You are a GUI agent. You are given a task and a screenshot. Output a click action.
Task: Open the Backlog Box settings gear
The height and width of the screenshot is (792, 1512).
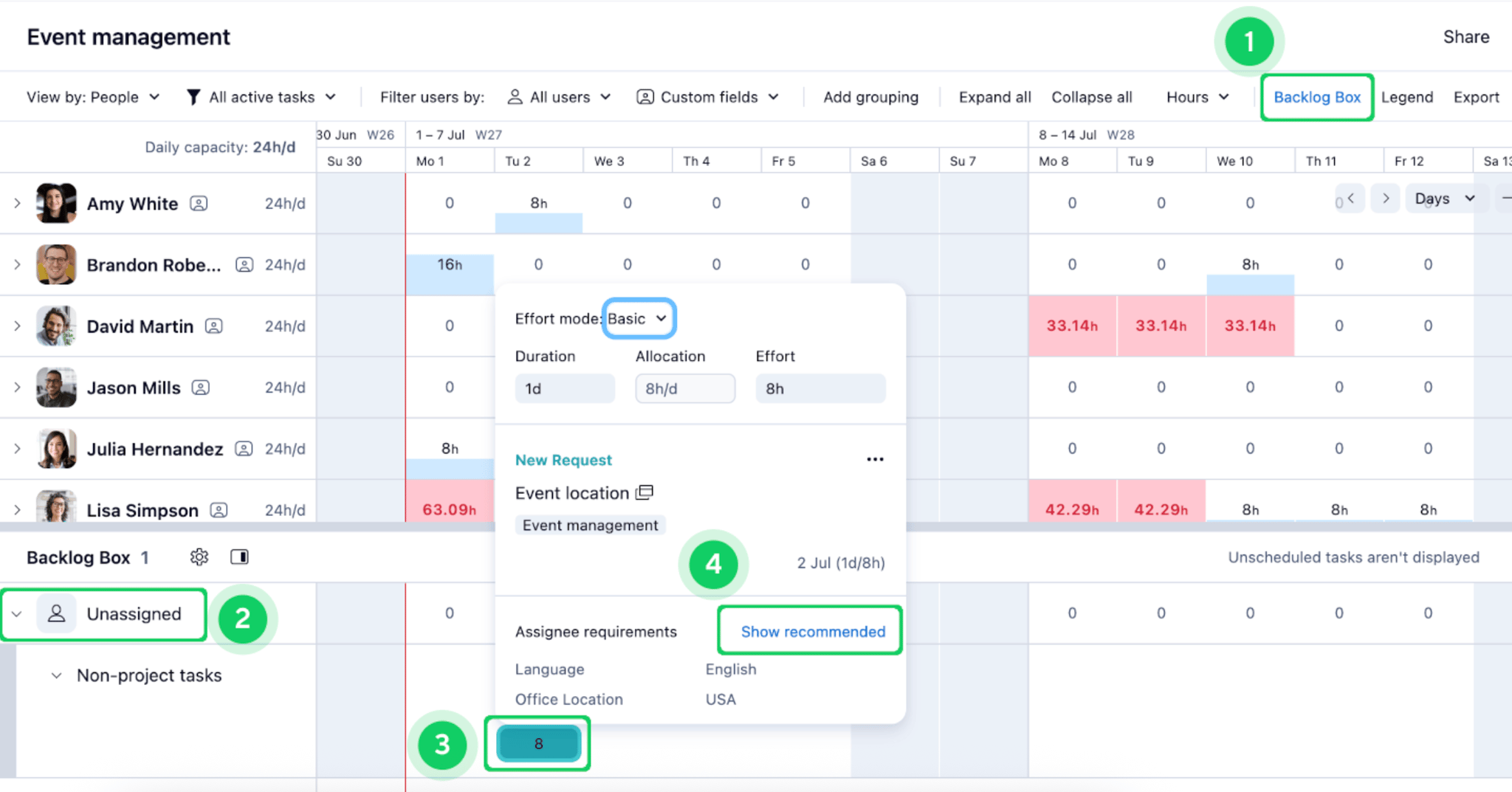(x=199, y=557)
